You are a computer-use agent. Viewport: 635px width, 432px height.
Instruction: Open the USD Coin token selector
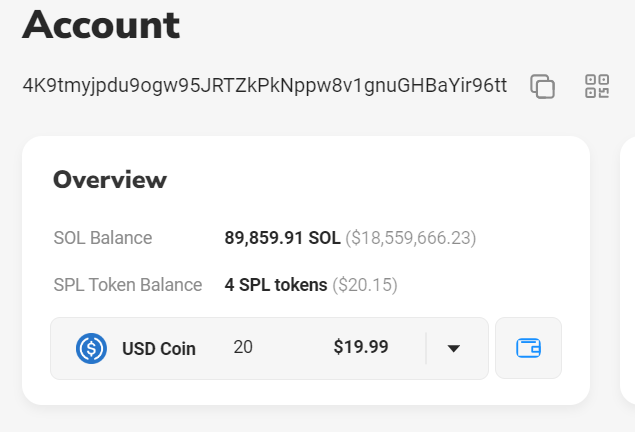[269, 348]
